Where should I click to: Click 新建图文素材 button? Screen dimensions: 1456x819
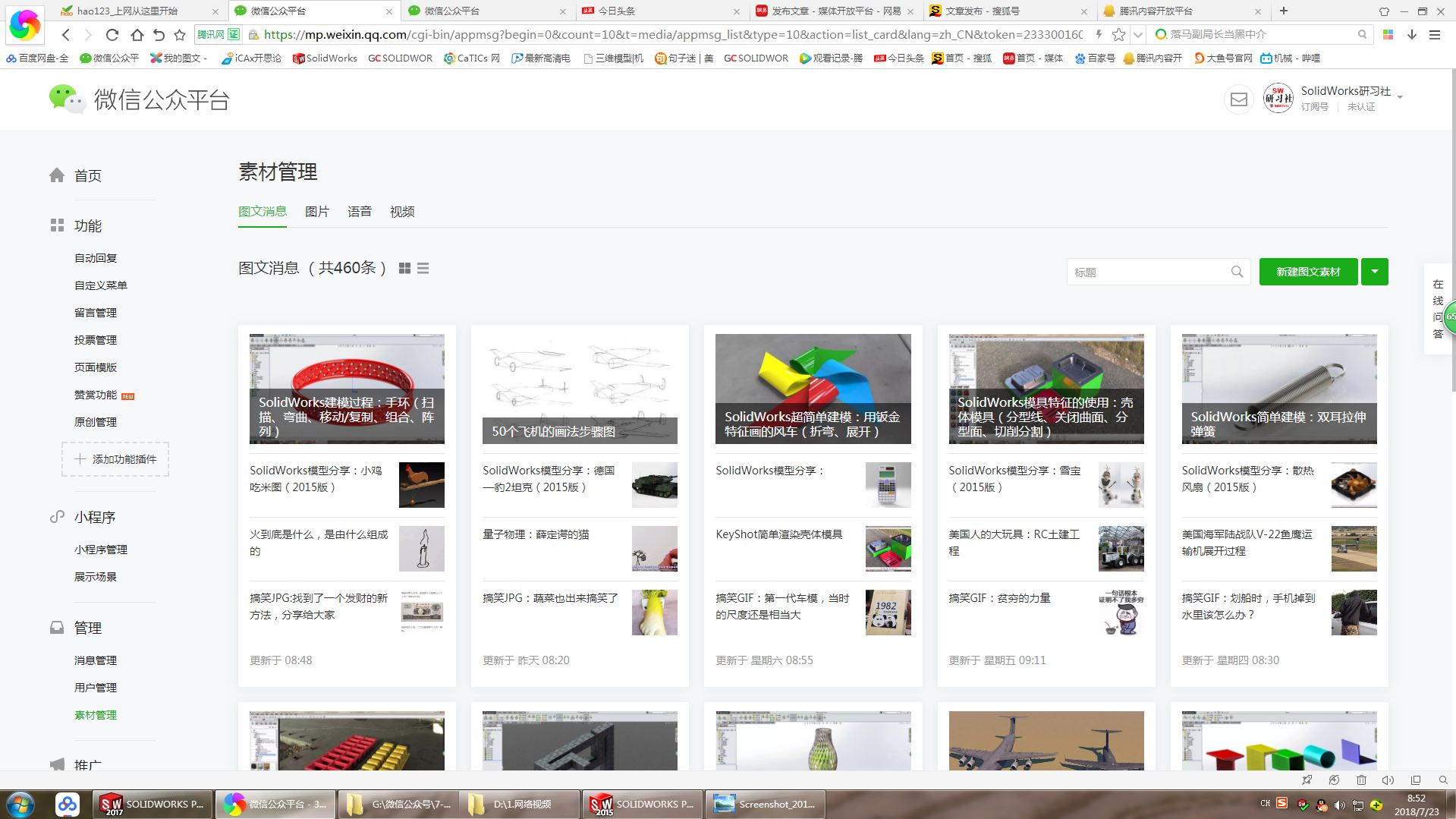1308,272
